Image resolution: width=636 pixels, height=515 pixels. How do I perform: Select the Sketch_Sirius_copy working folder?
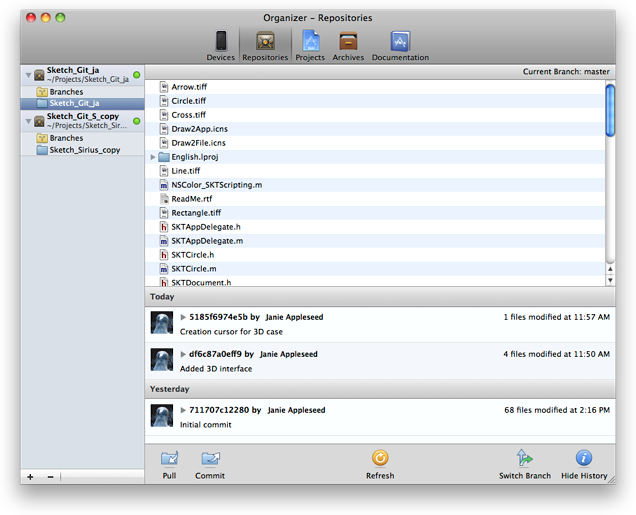pyautogui.click(x=84, y=150)
